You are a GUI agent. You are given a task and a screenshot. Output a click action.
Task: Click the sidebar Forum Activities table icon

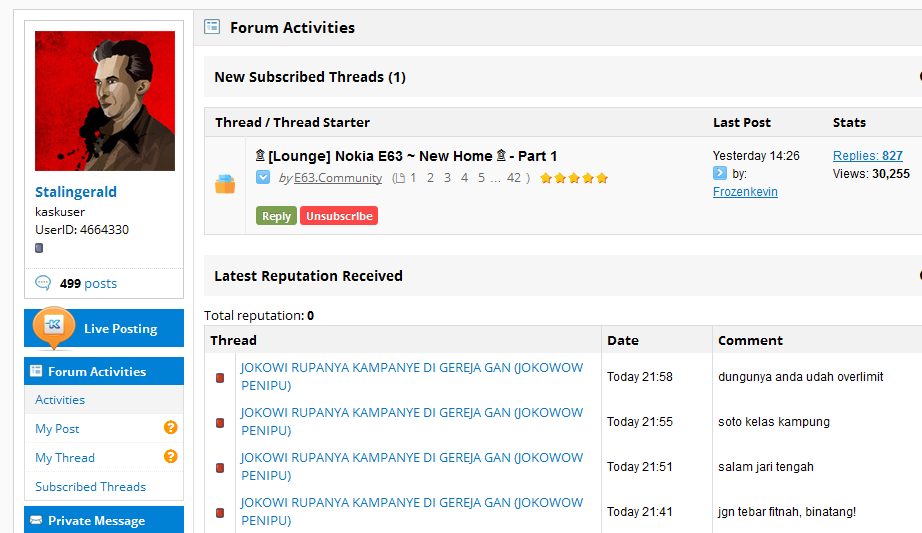tap(36, 371)
